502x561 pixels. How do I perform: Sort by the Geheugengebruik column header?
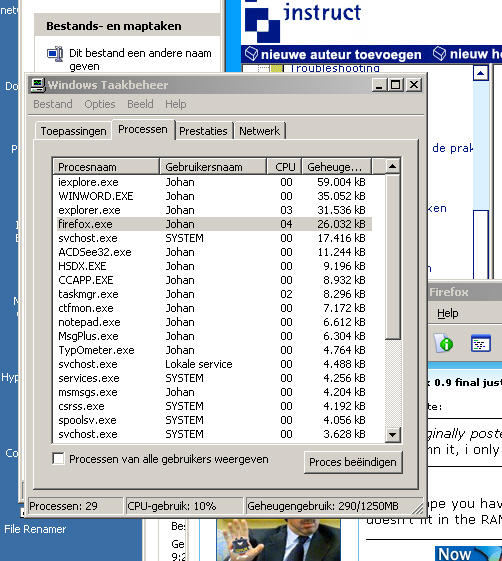tap(337, 167)
